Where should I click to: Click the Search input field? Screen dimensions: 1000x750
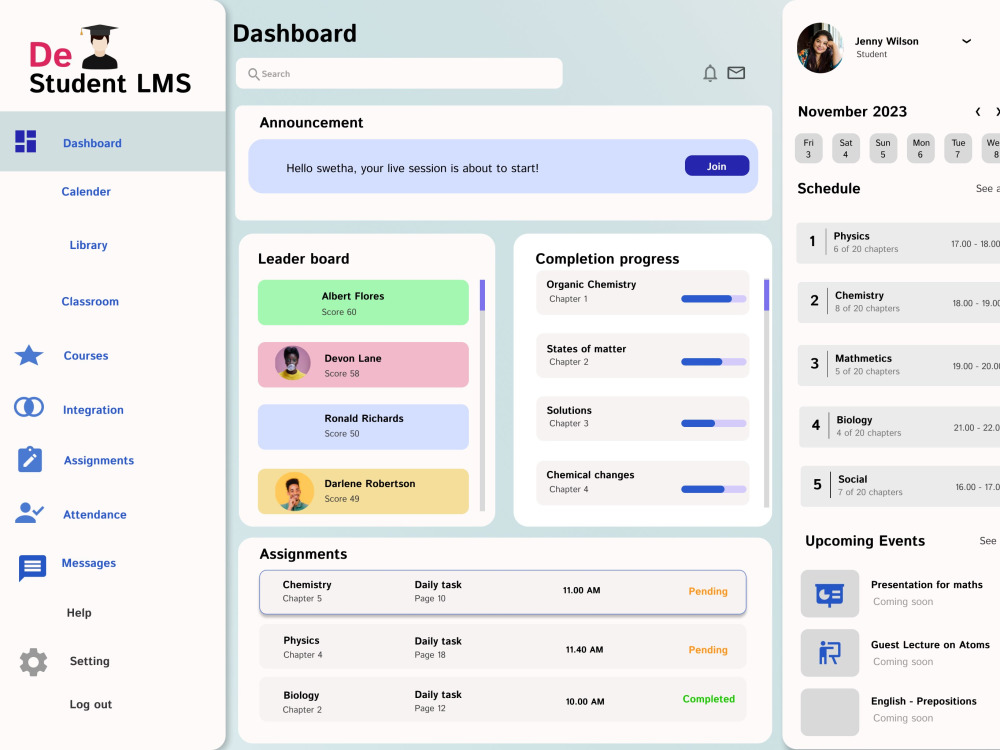[x=399, y=73]
